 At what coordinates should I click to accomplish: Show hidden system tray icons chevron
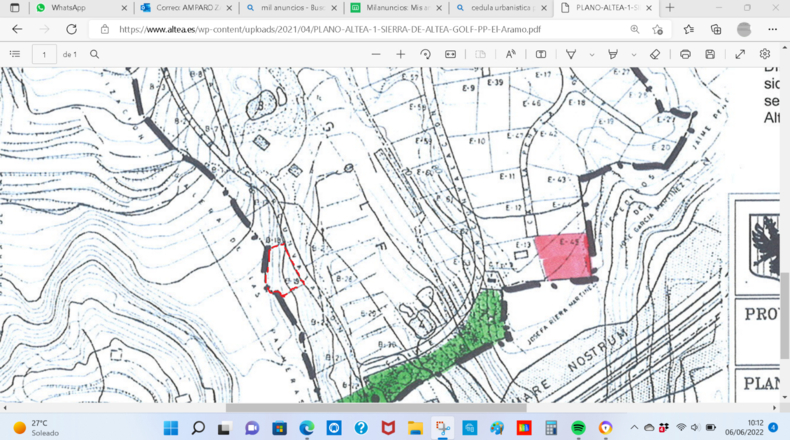[634, 427]
